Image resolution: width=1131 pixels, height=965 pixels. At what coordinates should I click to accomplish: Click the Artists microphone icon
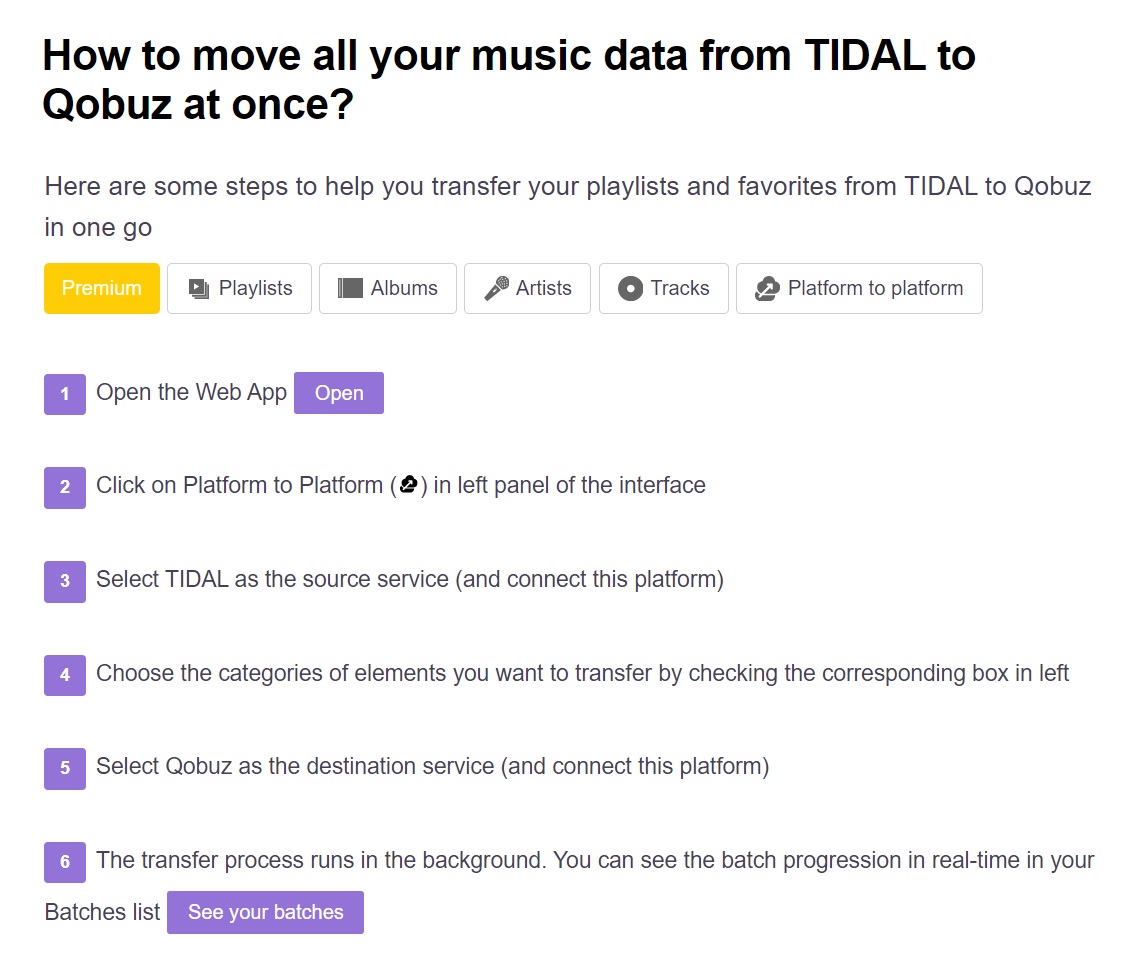(x=496, y=289)
